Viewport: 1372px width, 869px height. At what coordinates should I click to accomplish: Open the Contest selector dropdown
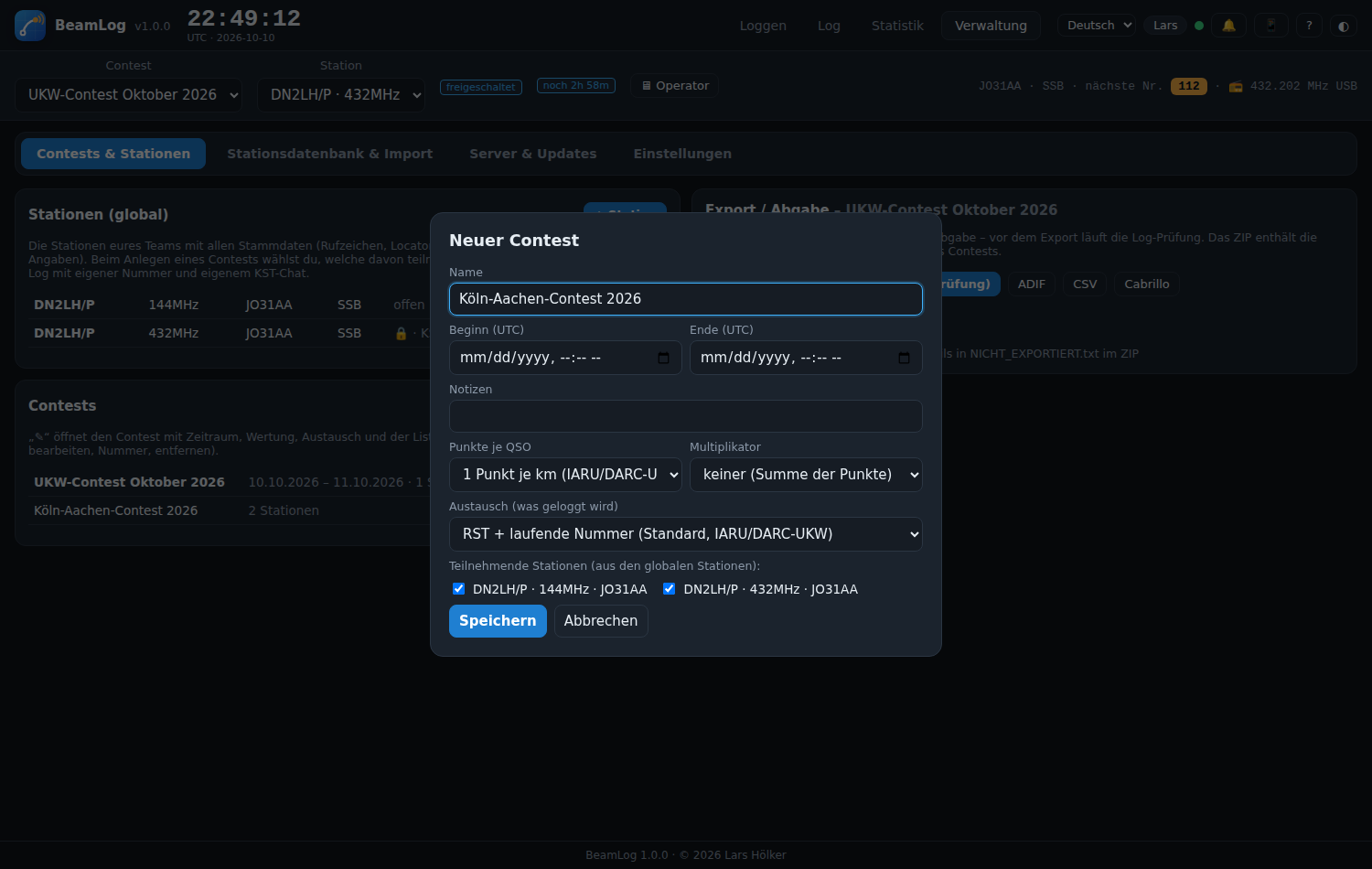click(129, 95)
